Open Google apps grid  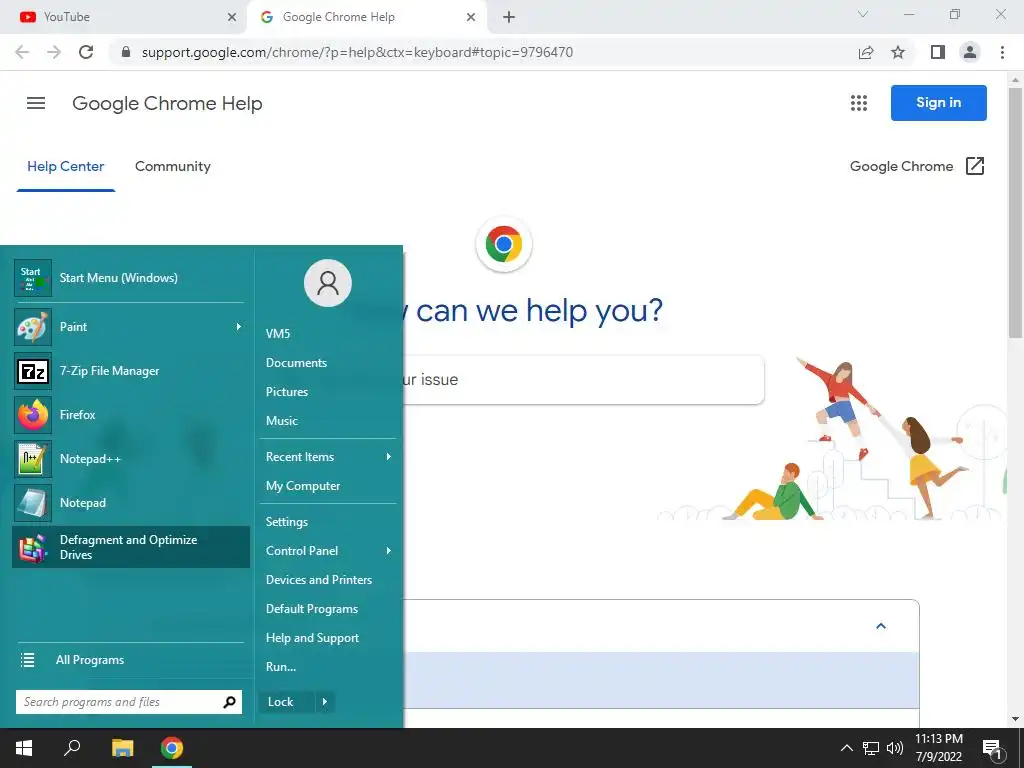[859, 103]
